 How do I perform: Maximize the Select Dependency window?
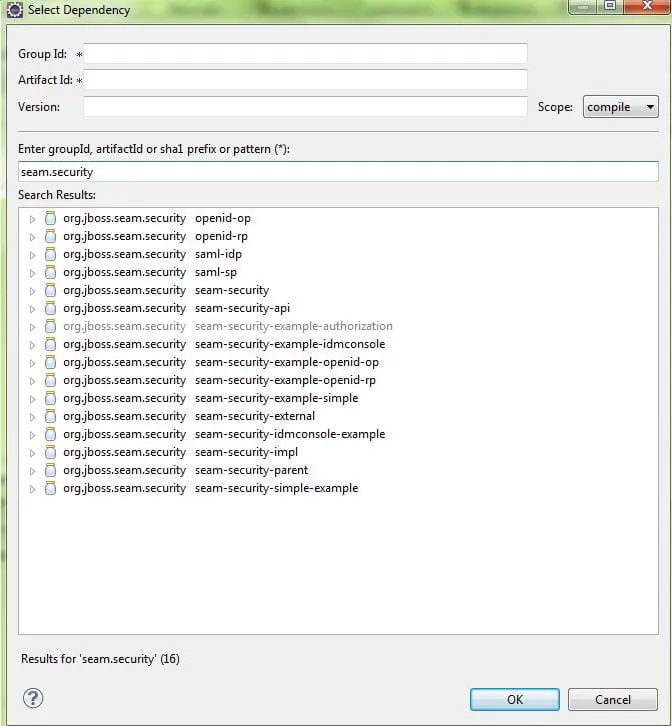(610, 6)
